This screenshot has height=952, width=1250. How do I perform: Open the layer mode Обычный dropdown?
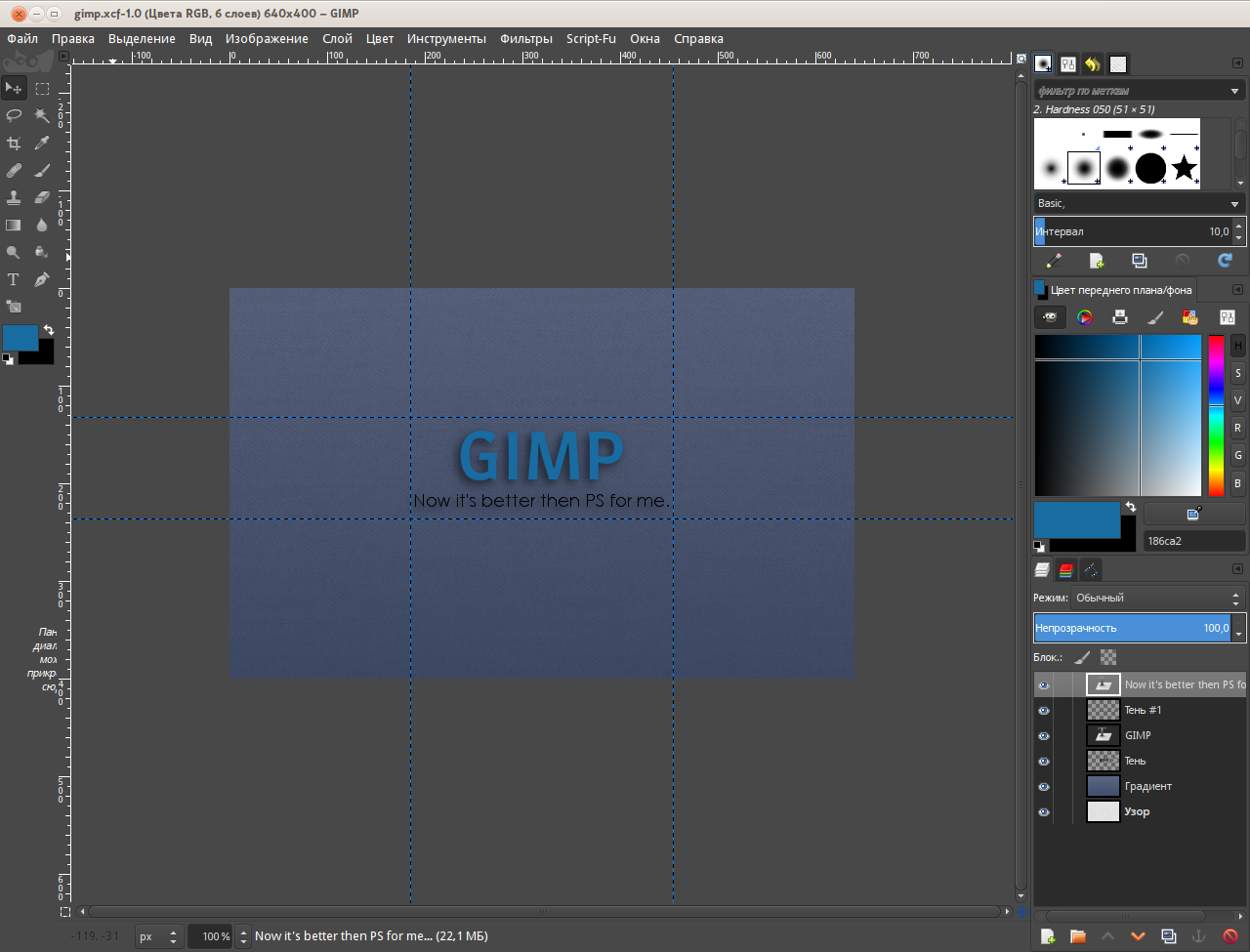(1157, 598)
